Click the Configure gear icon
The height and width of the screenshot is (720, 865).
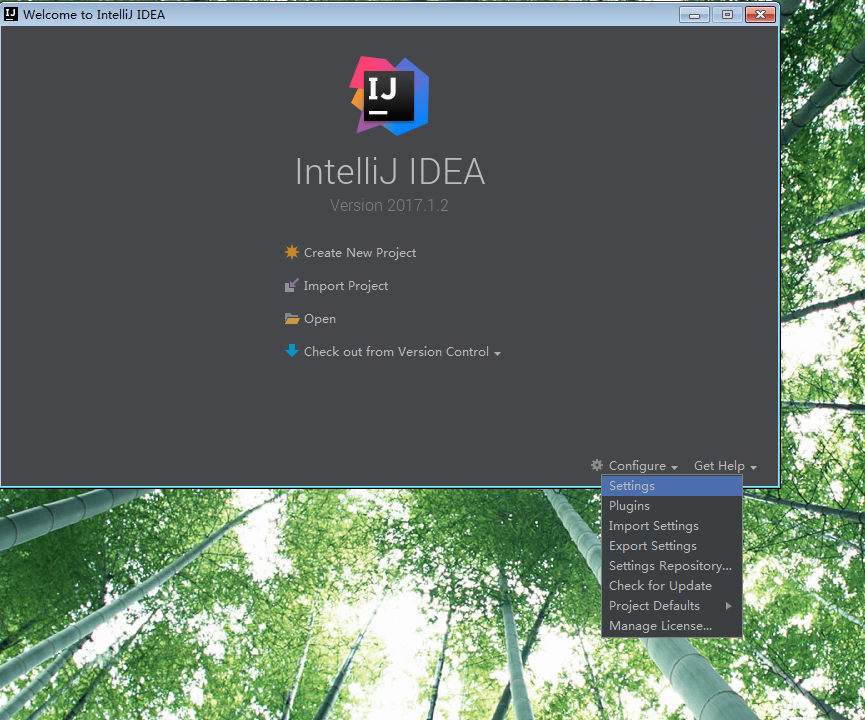coord(596,465)
